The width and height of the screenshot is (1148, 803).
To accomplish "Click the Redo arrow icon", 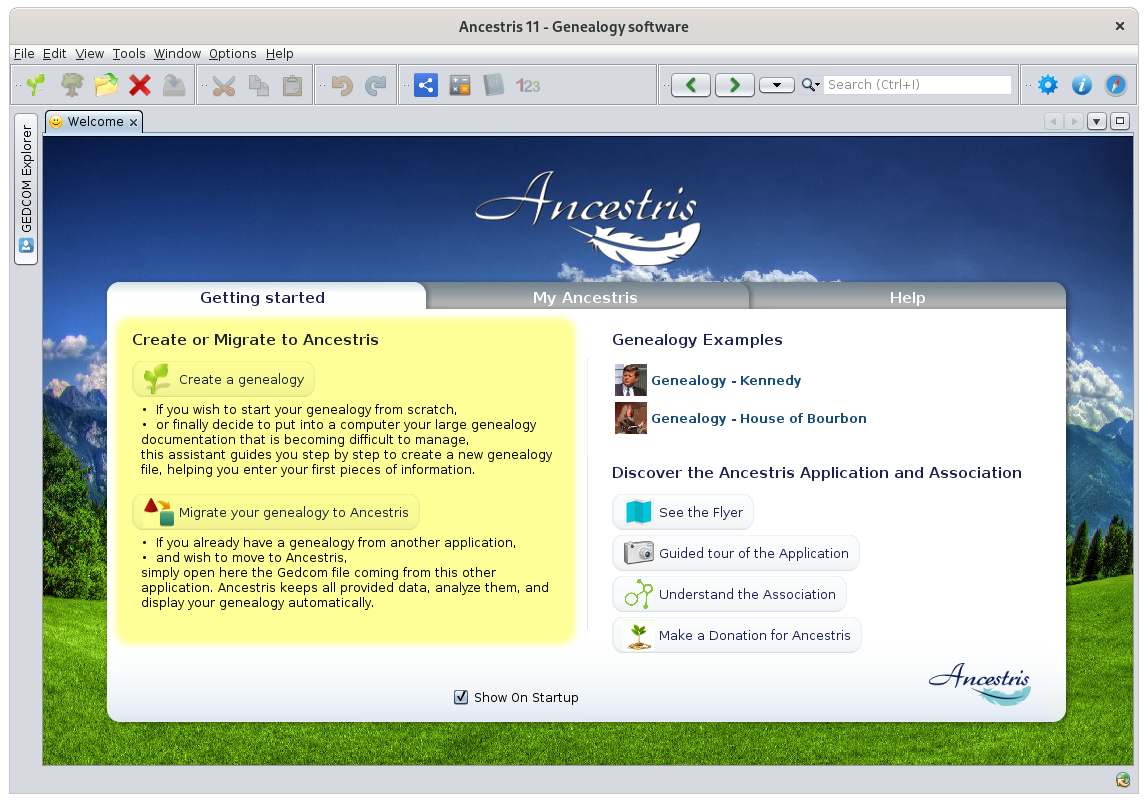I will pos(376,85).
